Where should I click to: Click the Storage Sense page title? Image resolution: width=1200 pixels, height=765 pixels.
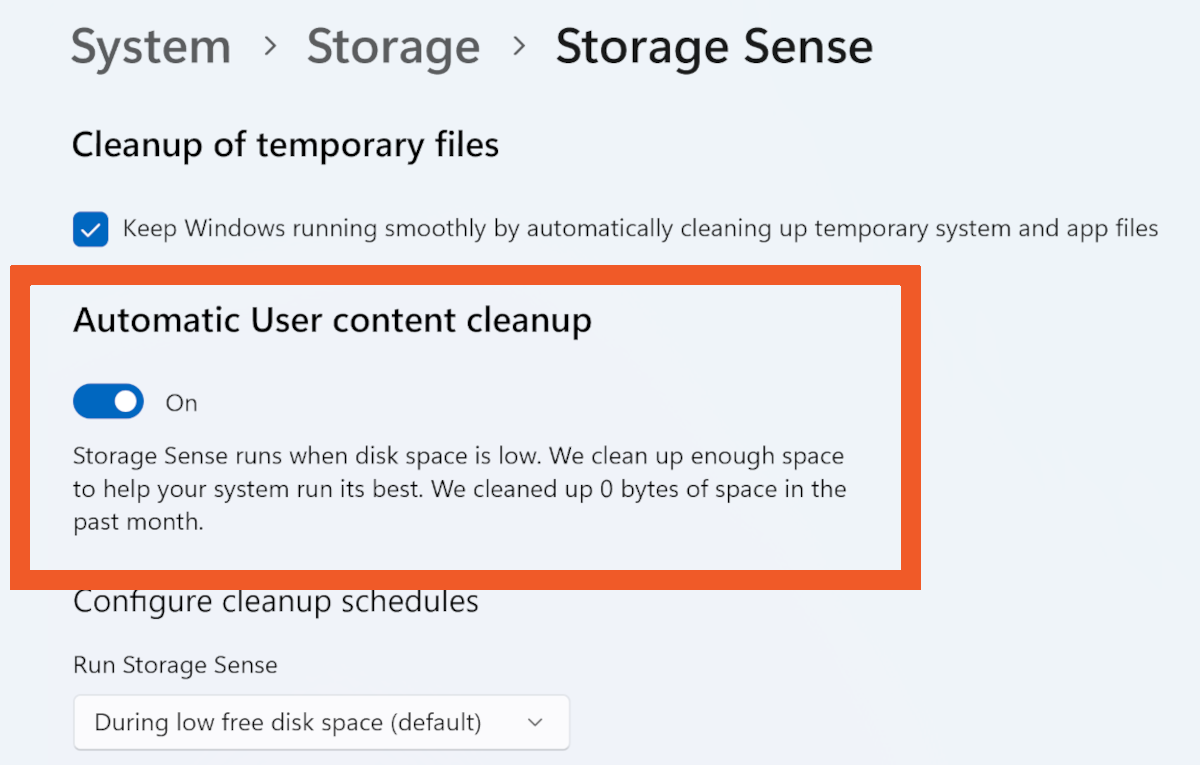tap(714, 47)
